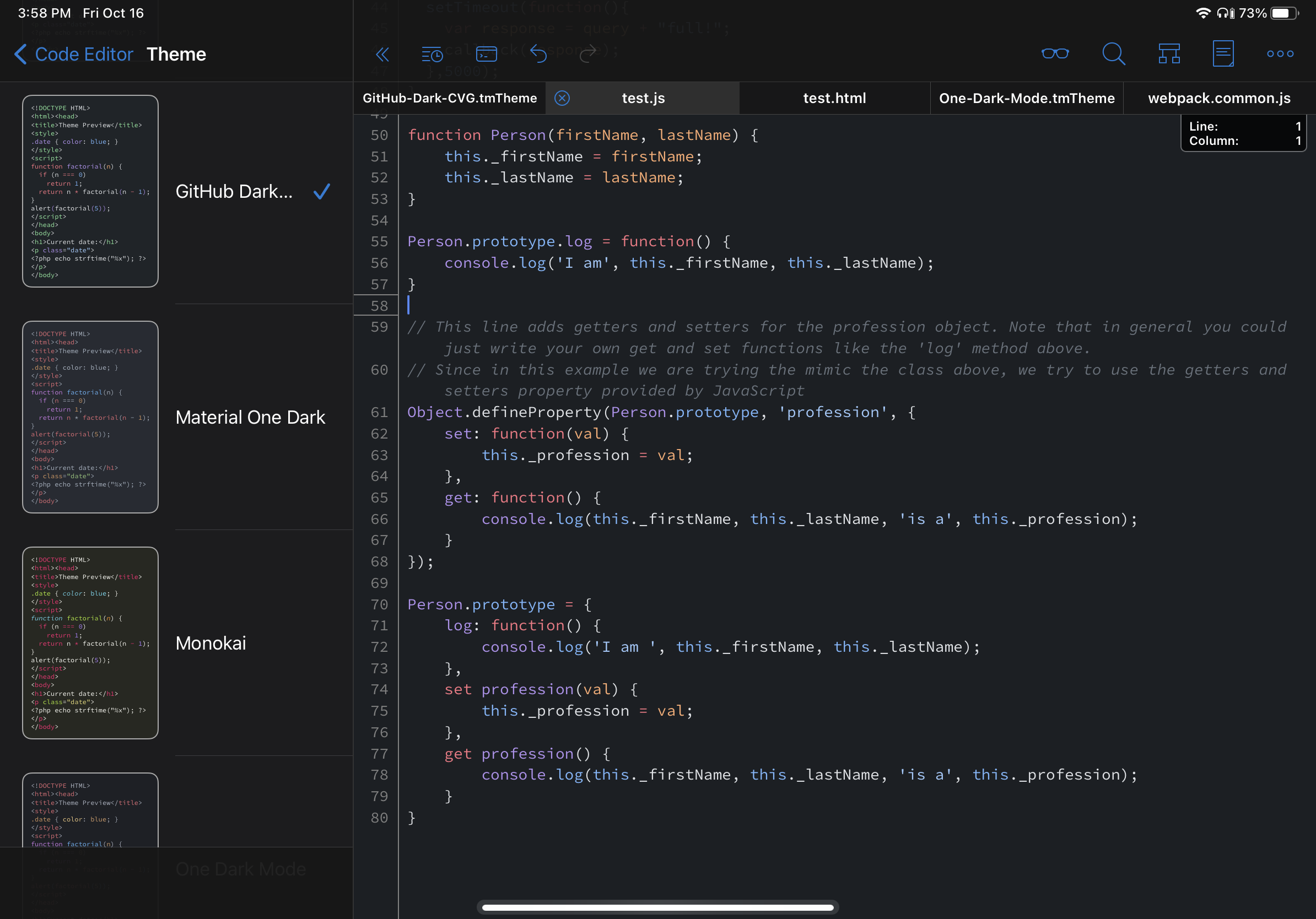1316x919 pixels.
Task: Switch to the webpack.common.js tab
Action: pyautogui.click(x=1219, y=98)
